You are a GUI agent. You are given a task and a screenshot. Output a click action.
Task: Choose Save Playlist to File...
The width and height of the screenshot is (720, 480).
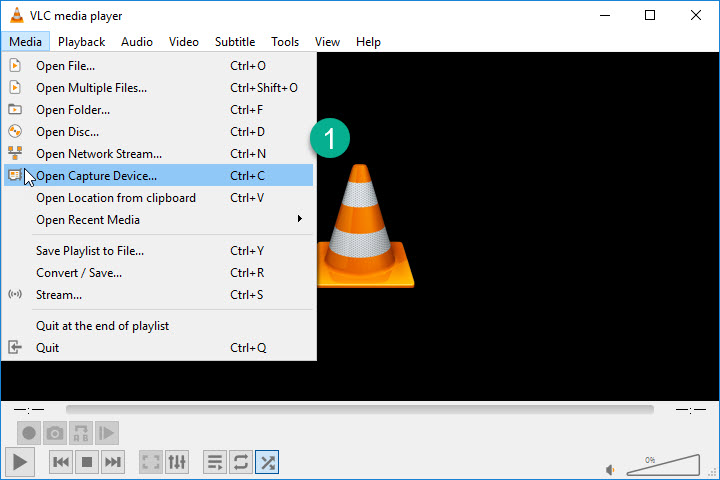click(x=158, y=251)
